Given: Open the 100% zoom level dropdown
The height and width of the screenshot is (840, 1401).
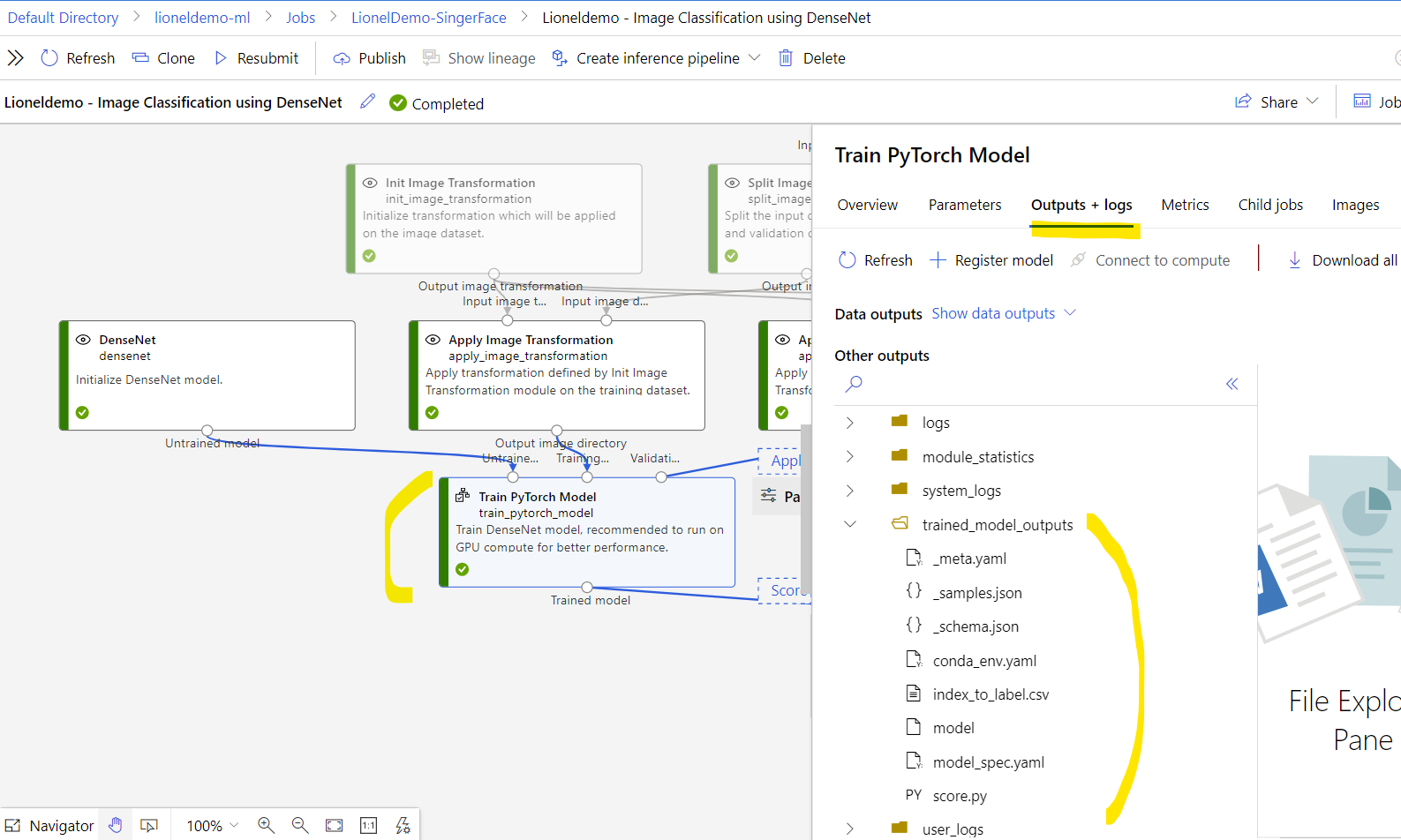Looking at the screenshot, I should point(213,826).
